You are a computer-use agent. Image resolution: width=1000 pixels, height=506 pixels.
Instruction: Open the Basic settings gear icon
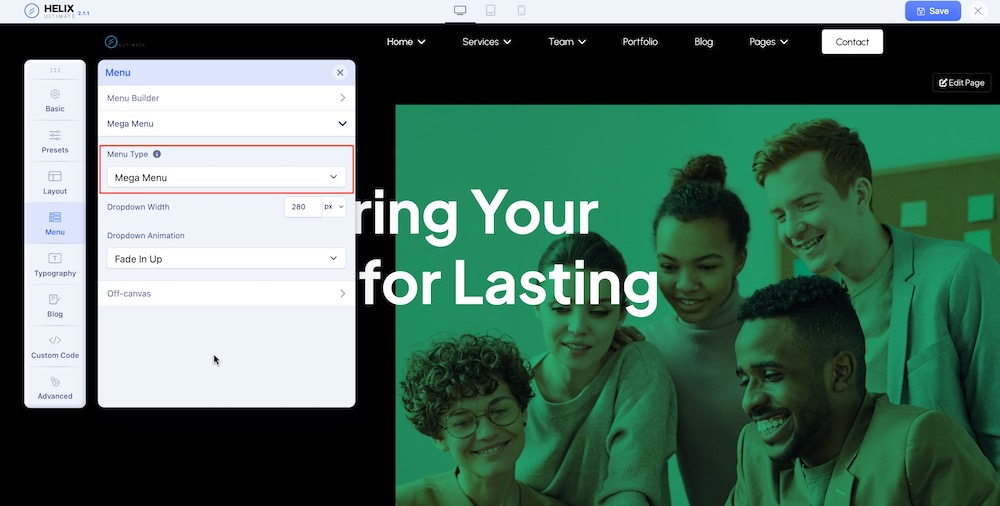[x=55, y=94]
